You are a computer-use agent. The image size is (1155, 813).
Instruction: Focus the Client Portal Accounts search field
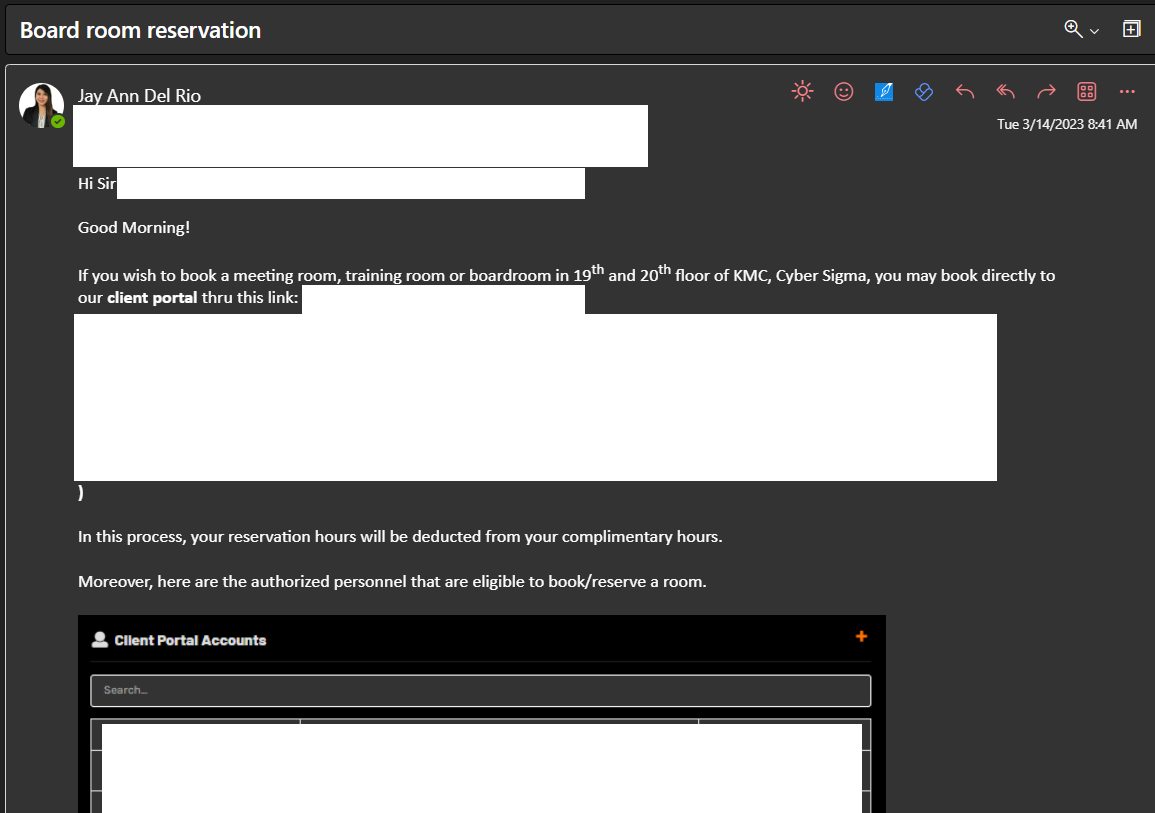coord(480,691)
